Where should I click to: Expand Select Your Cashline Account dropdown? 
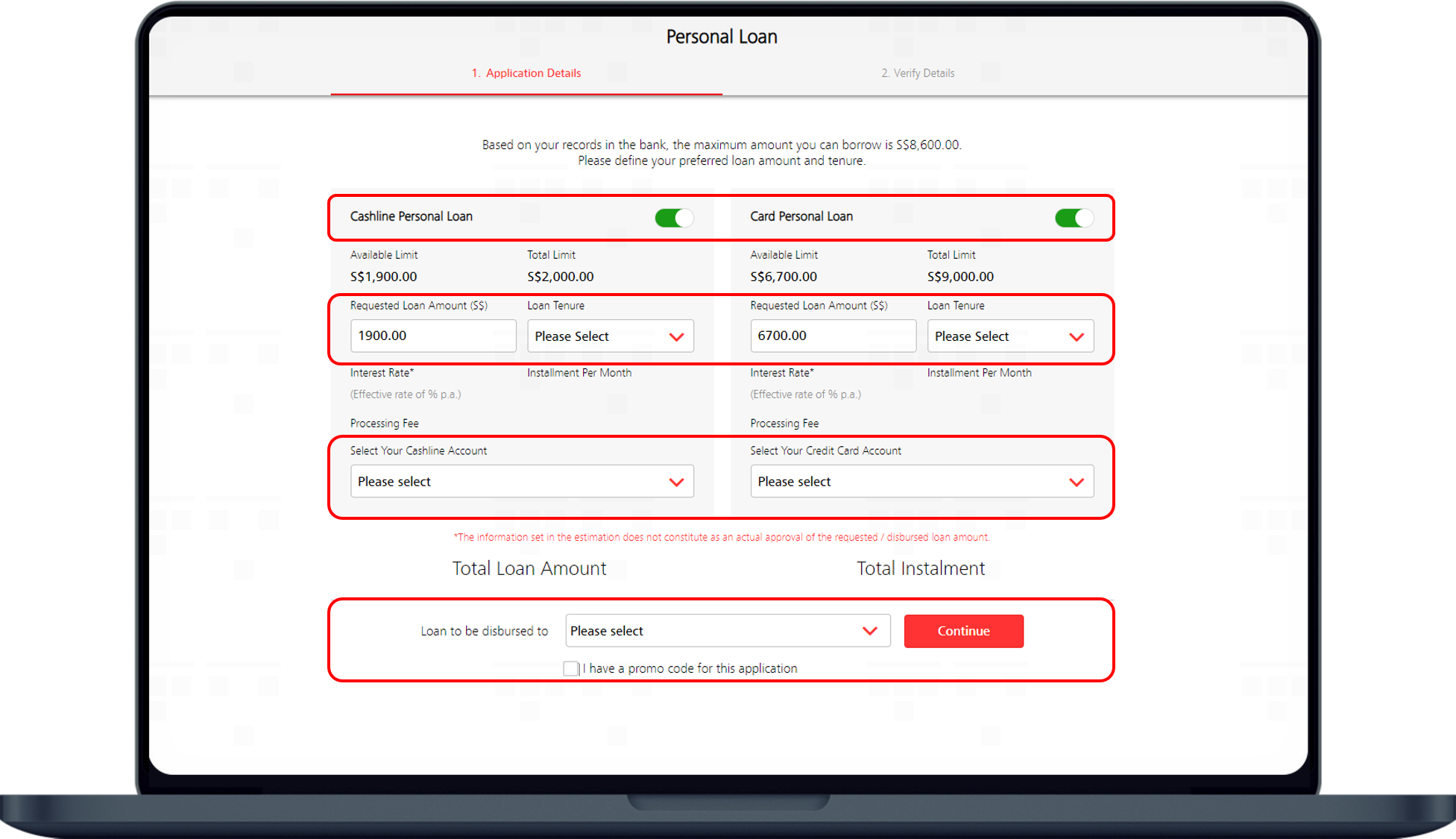click(521, 482)
